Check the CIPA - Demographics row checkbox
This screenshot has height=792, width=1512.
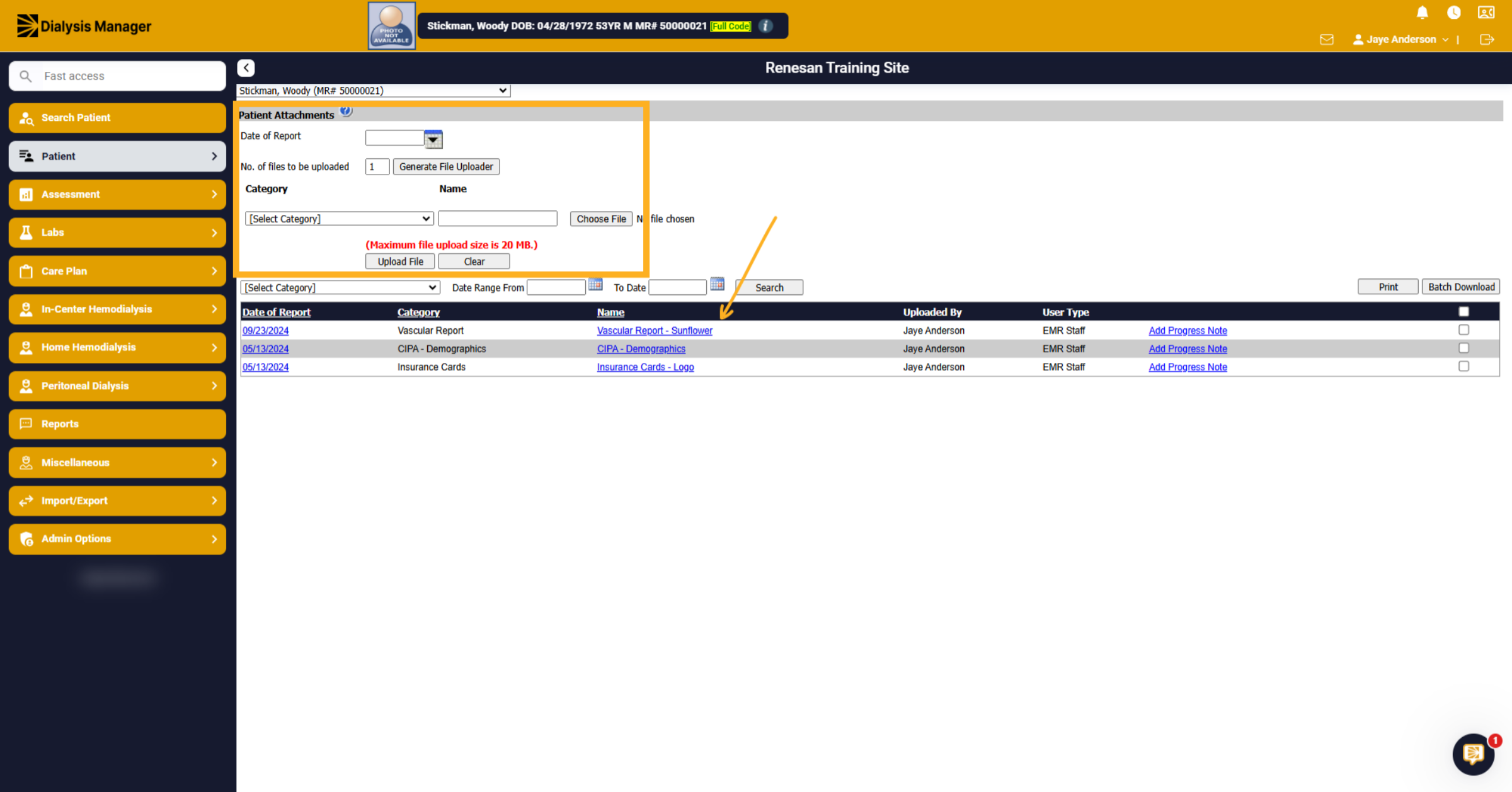coord(1463,348)
